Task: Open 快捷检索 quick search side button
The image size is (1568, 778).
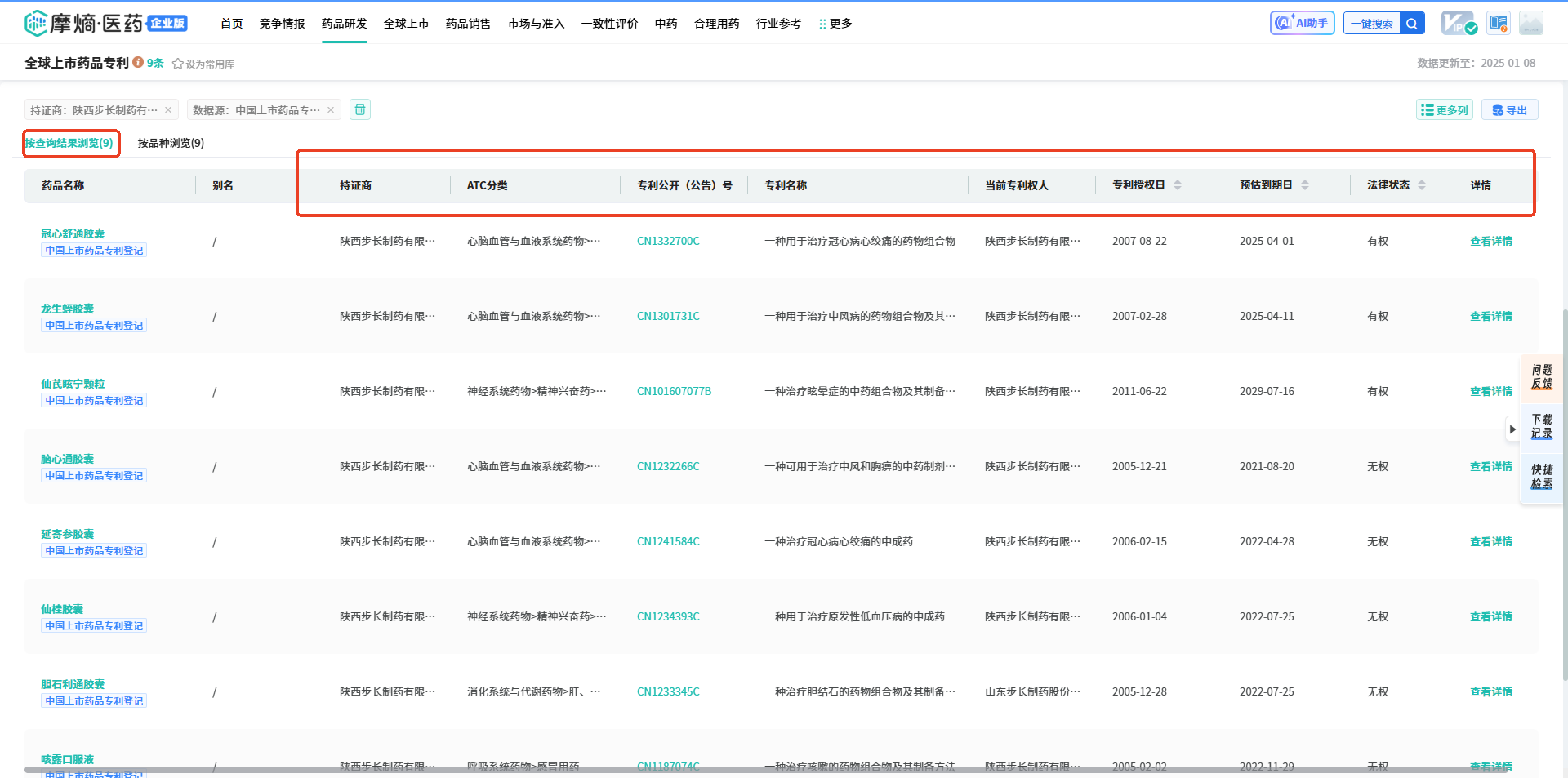Action: (1541, 477)
